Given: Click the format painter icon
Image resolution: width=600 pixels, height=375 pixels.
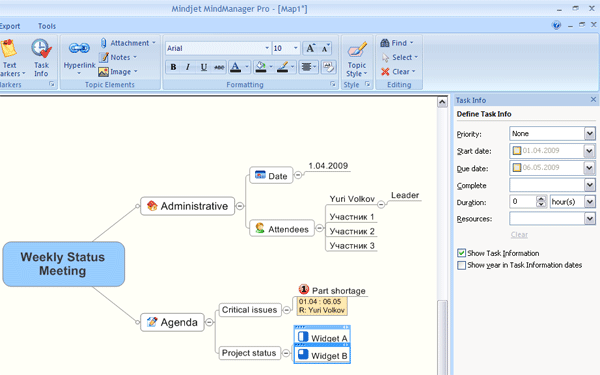Looking at the screenshot, I should pos(328,67).
